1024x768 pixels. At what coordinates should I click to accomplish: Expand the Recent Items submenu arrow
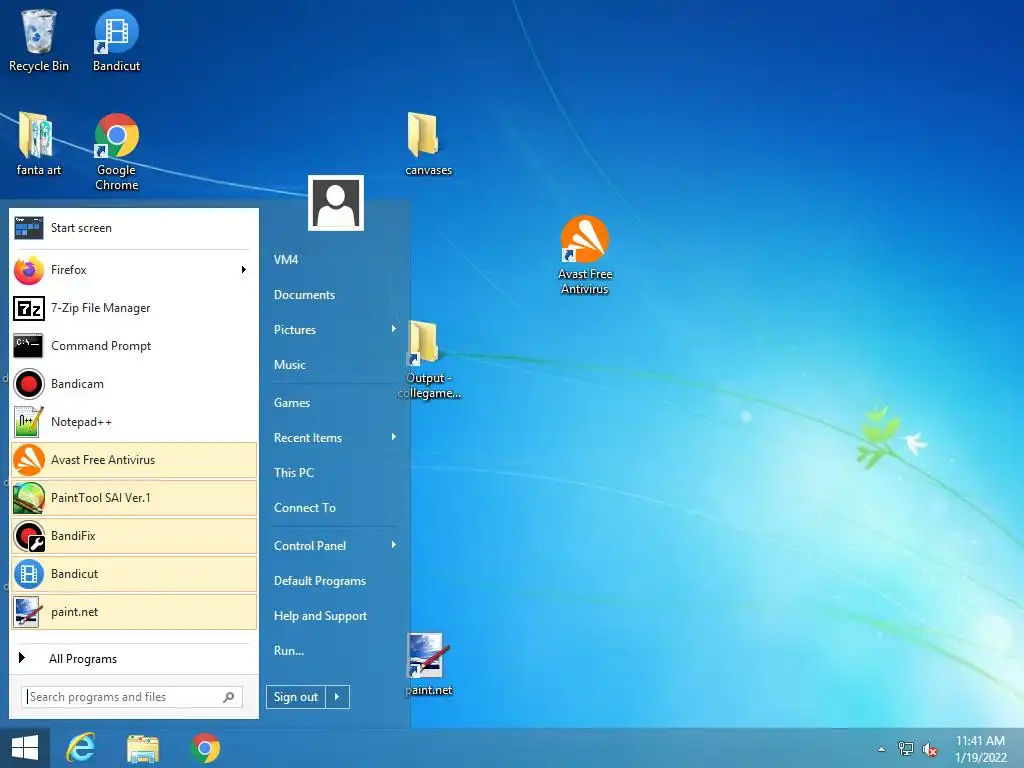click(x=394, y=437)
